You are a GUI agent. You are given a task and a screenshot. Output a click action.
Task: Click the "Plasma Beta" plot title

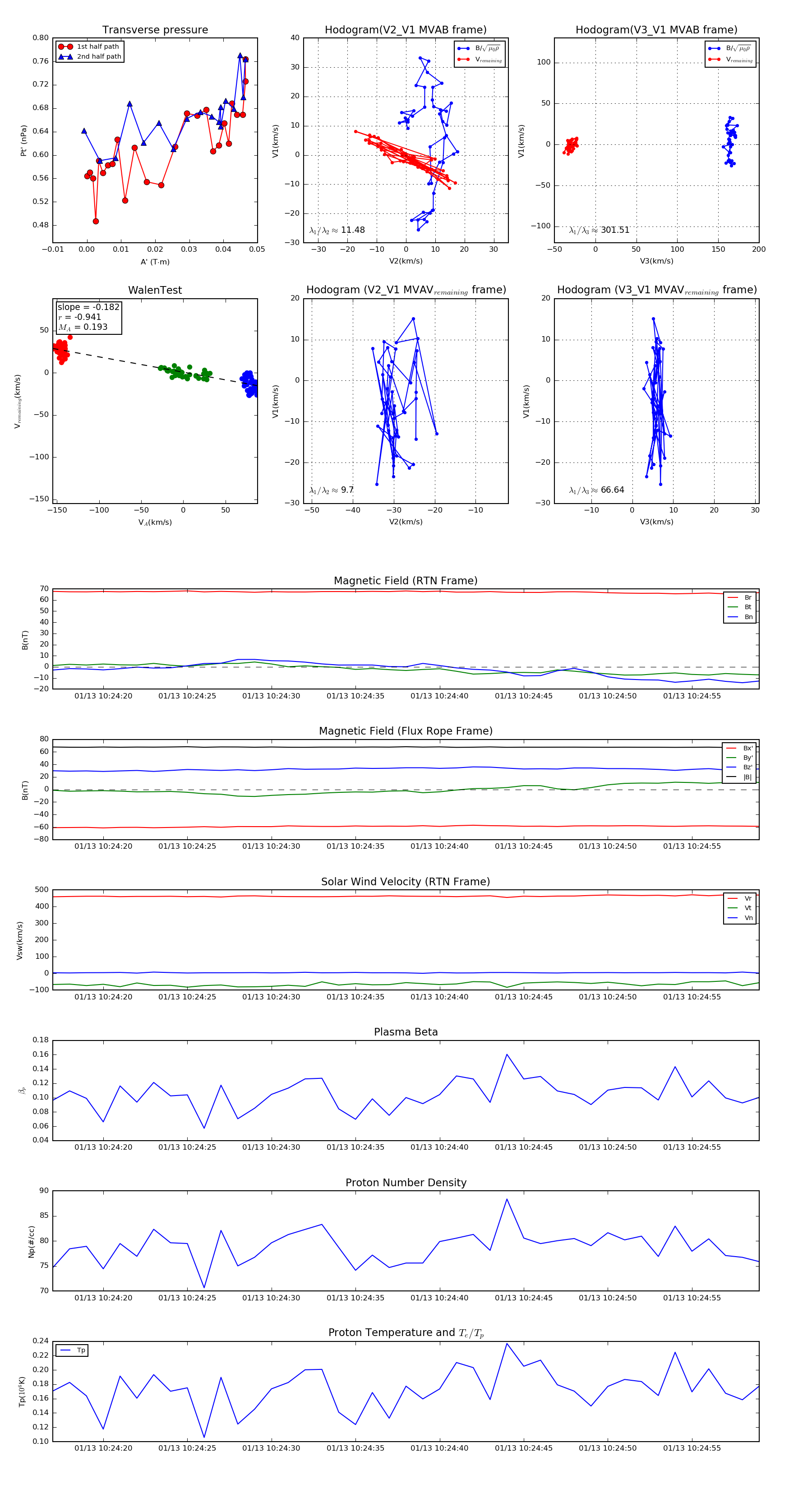tap(406, 1032)
